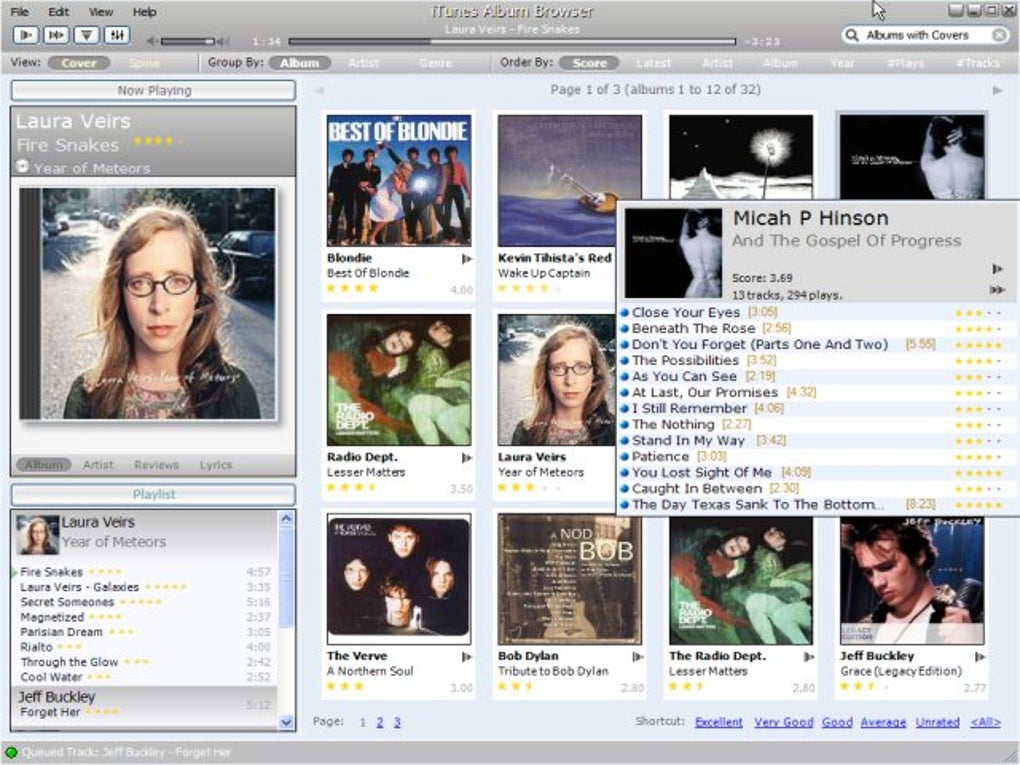Go to previous page arrow
The width and height of the screenshot is (1020, 765).
coord(319,90)
